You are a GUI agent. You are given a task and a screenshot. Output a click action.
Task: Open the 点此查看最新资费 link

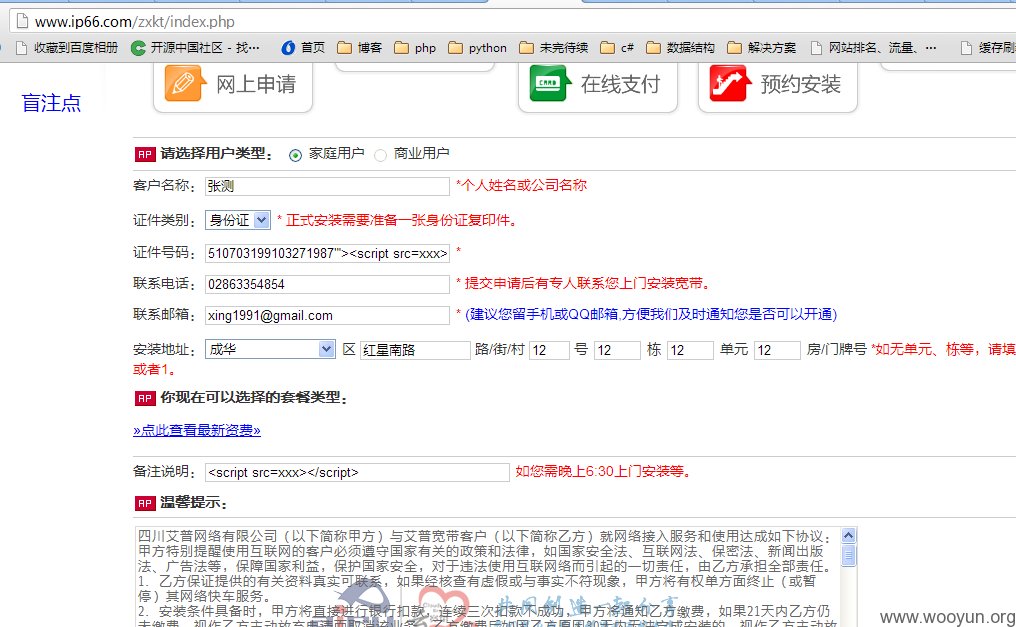pyautogui.click(x=197, y=430)
